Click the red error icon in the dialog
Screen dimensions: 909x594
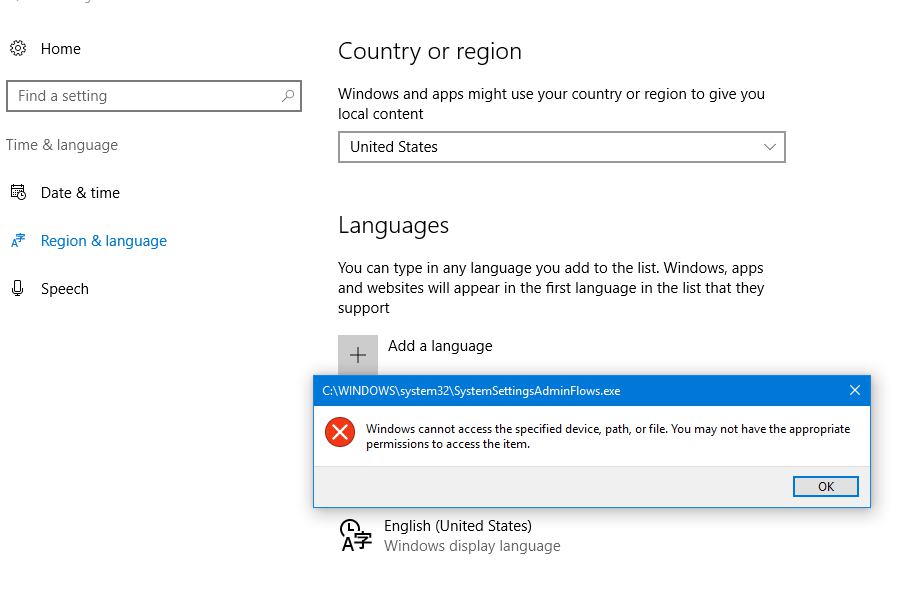click(340, 433)
